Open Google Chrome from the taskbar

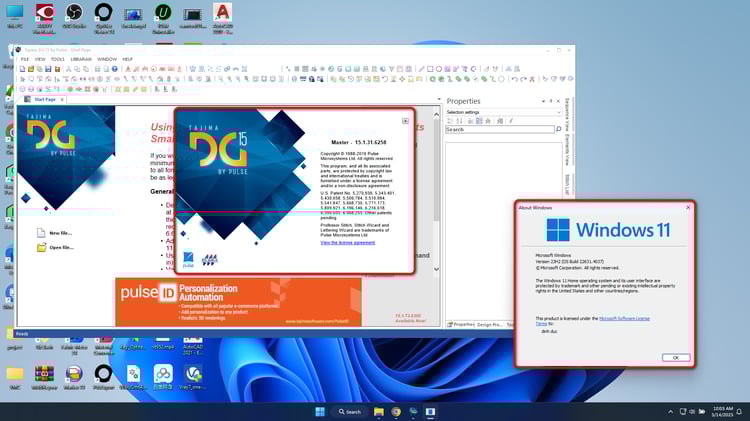[x=396, y=411]
